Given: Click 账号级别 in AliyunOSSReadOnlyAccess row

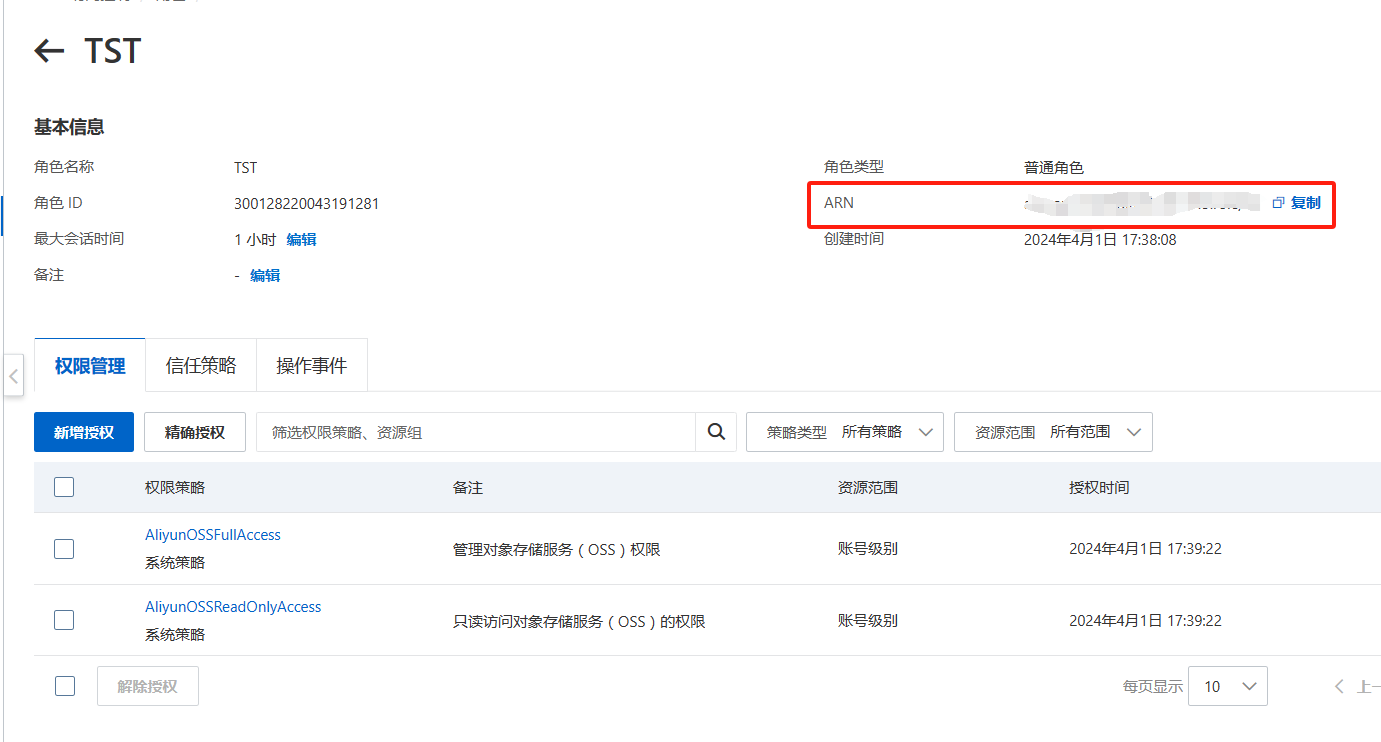Looking at the screenshot, I should pos(868,620).
